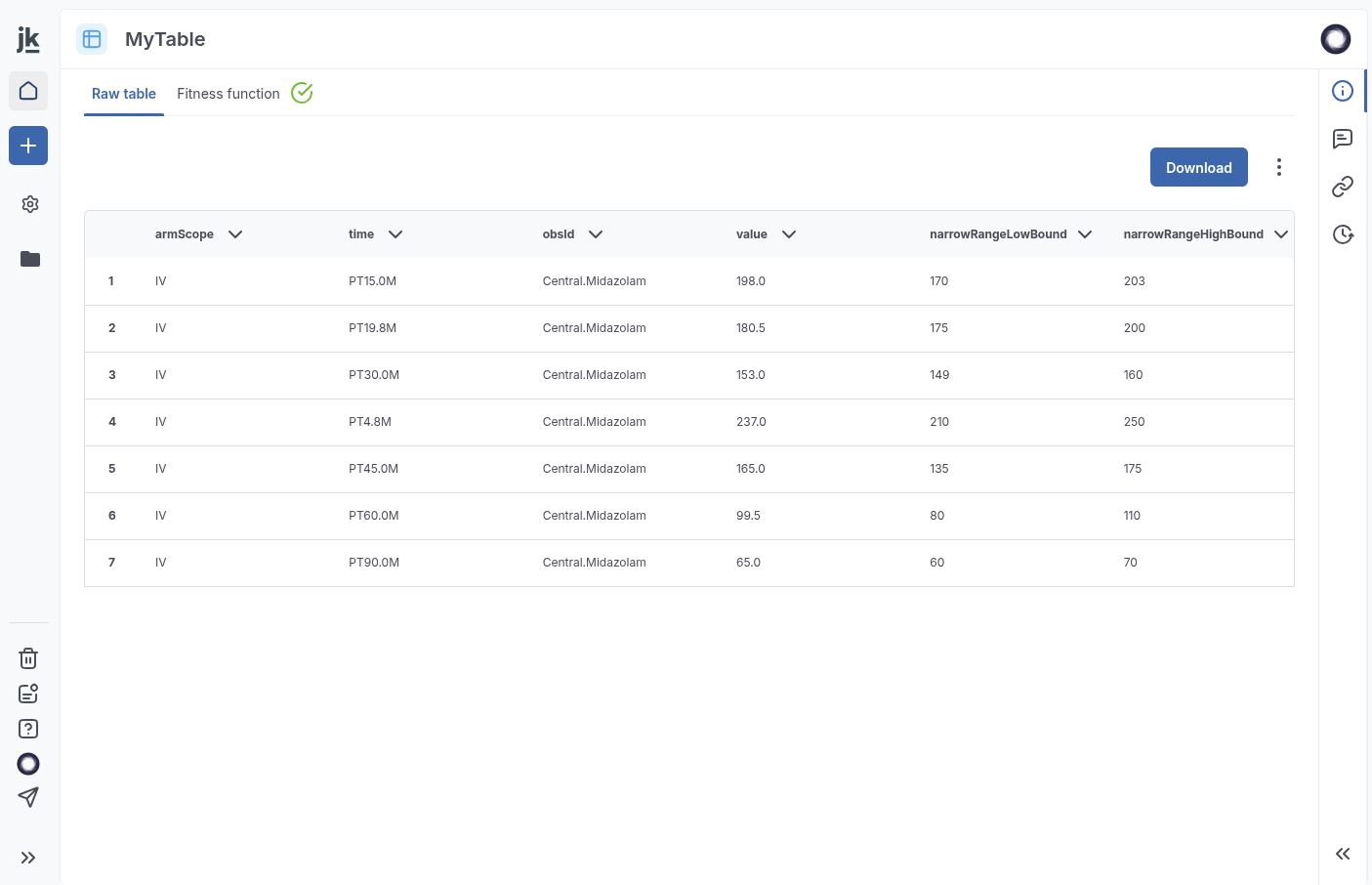This screenshot has height=885, width=1372.
Task: Click the blue plus create button
Action: tap(28, 146)
